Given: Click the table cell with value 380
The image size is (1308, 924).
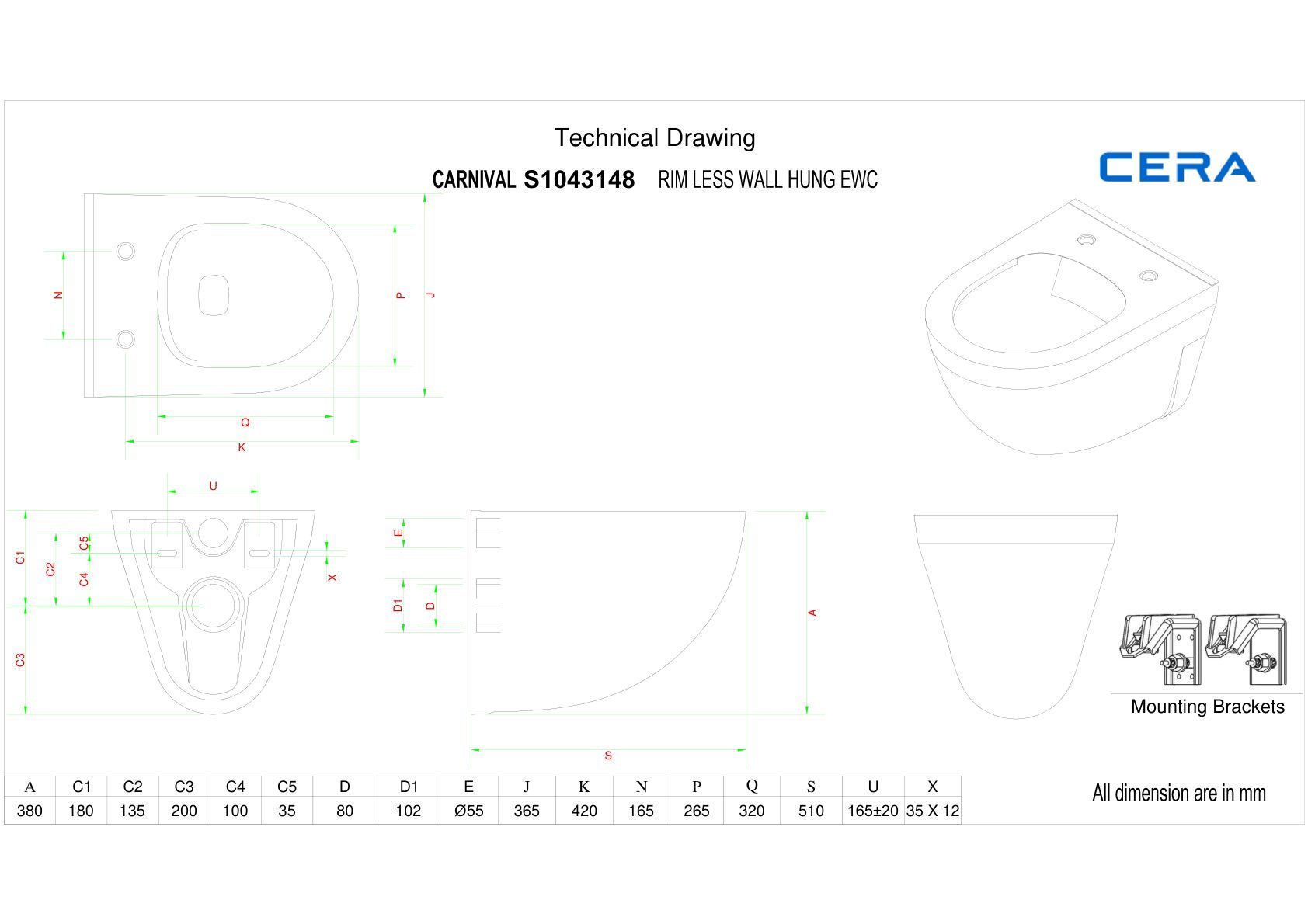Looking at the screenshot, I should coord(30,811).
